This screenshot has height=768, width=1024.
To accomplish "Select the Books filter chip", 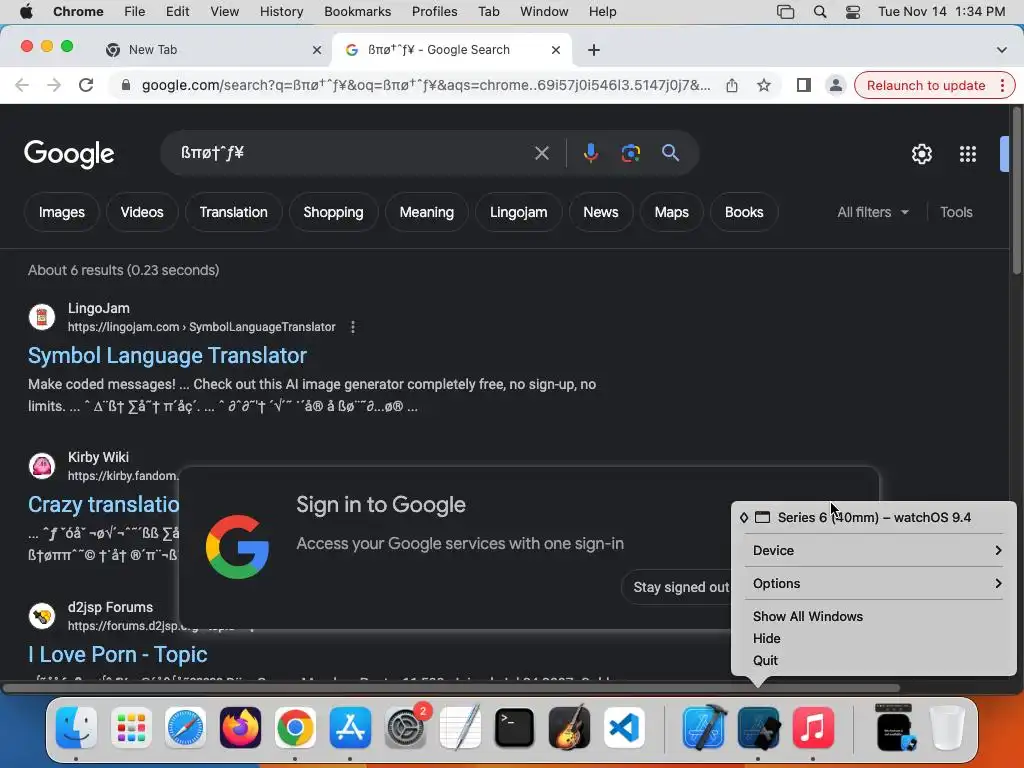I will click(744, 212).
